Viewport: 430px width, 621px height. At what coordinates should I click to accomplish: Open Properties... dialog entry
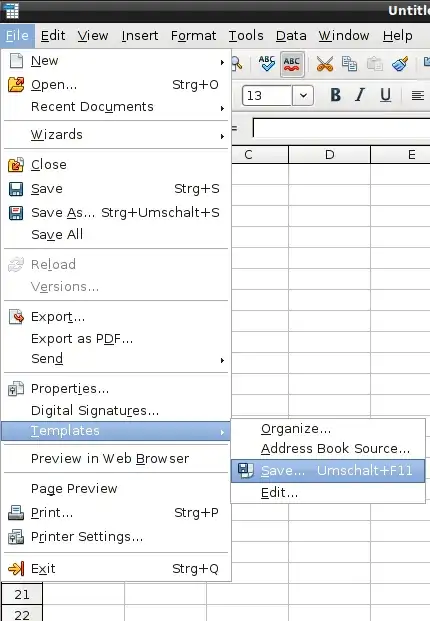click(x=116, y=389)
